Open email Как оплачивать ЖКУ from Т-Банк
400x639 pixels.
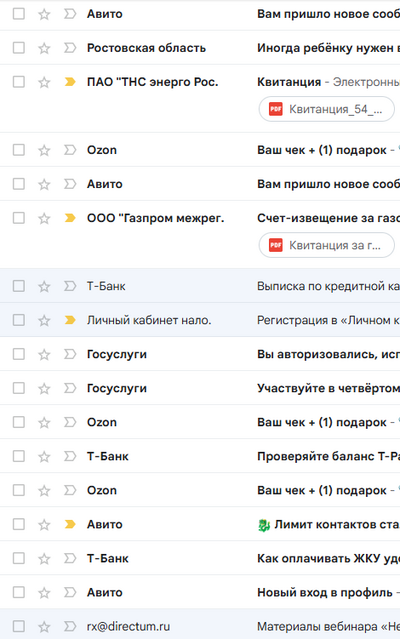tap(328, 558)
